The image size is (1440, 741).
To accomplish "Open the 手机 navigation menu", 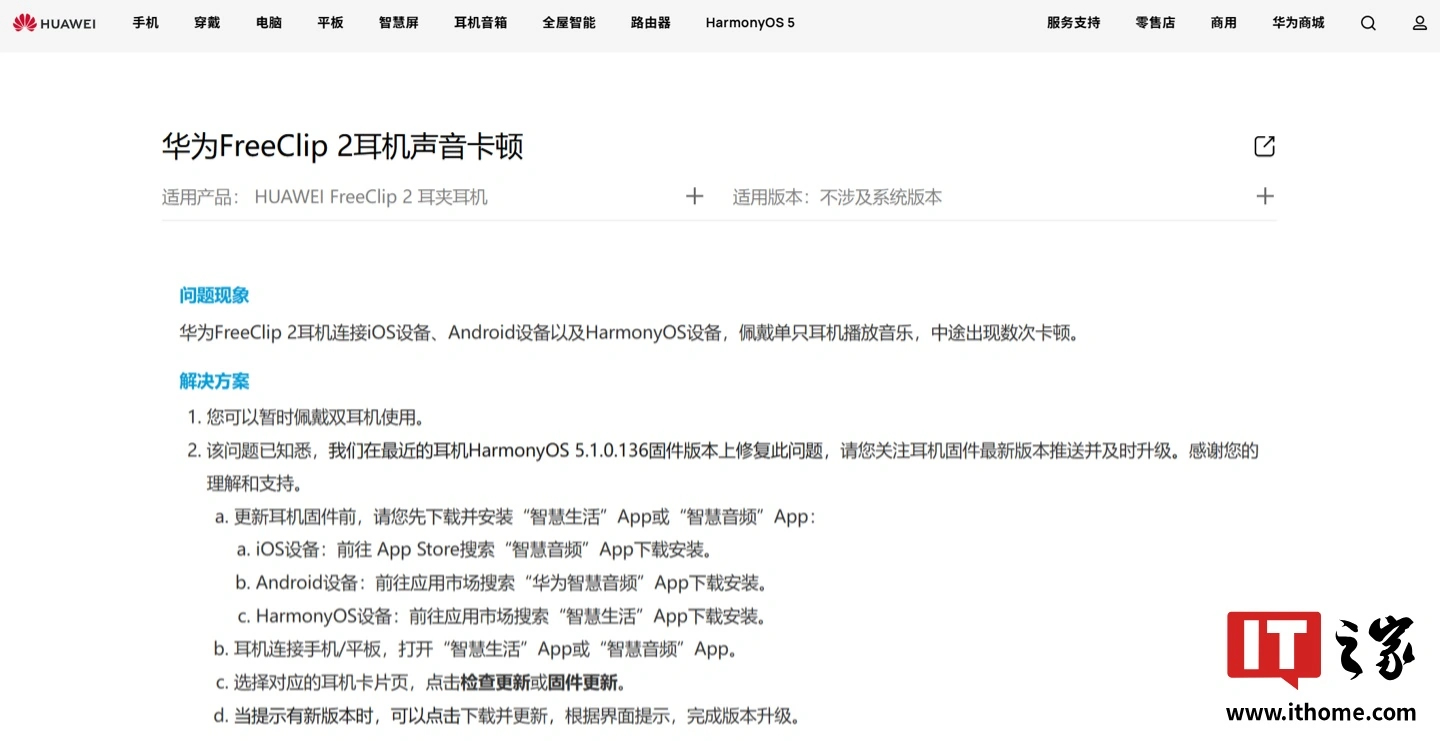I will click(x=145, y=22).
